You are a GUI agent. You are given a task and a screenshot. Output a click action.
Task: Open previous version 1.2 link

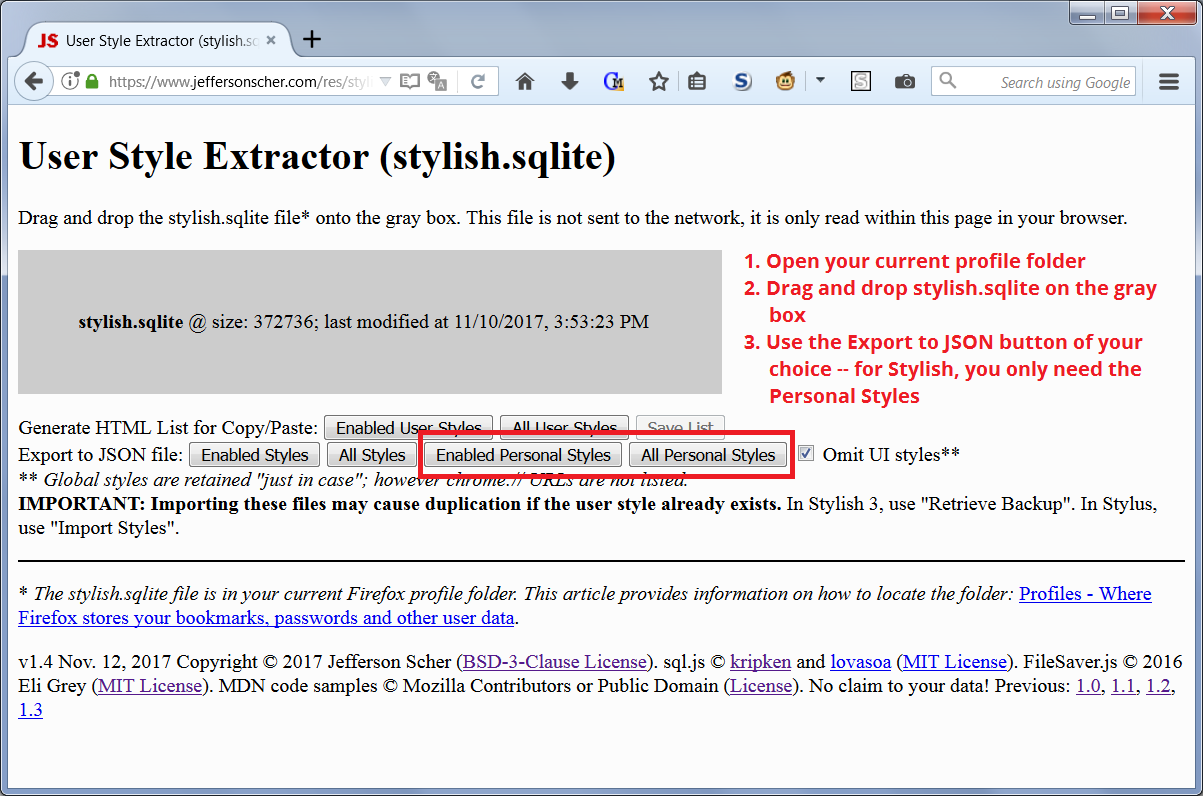tap(1158, 687)
